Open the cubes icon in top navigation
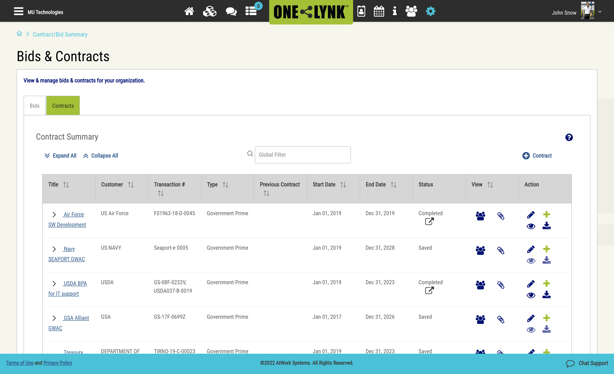This screenshot has height=374, width=614. pos(209,11)
